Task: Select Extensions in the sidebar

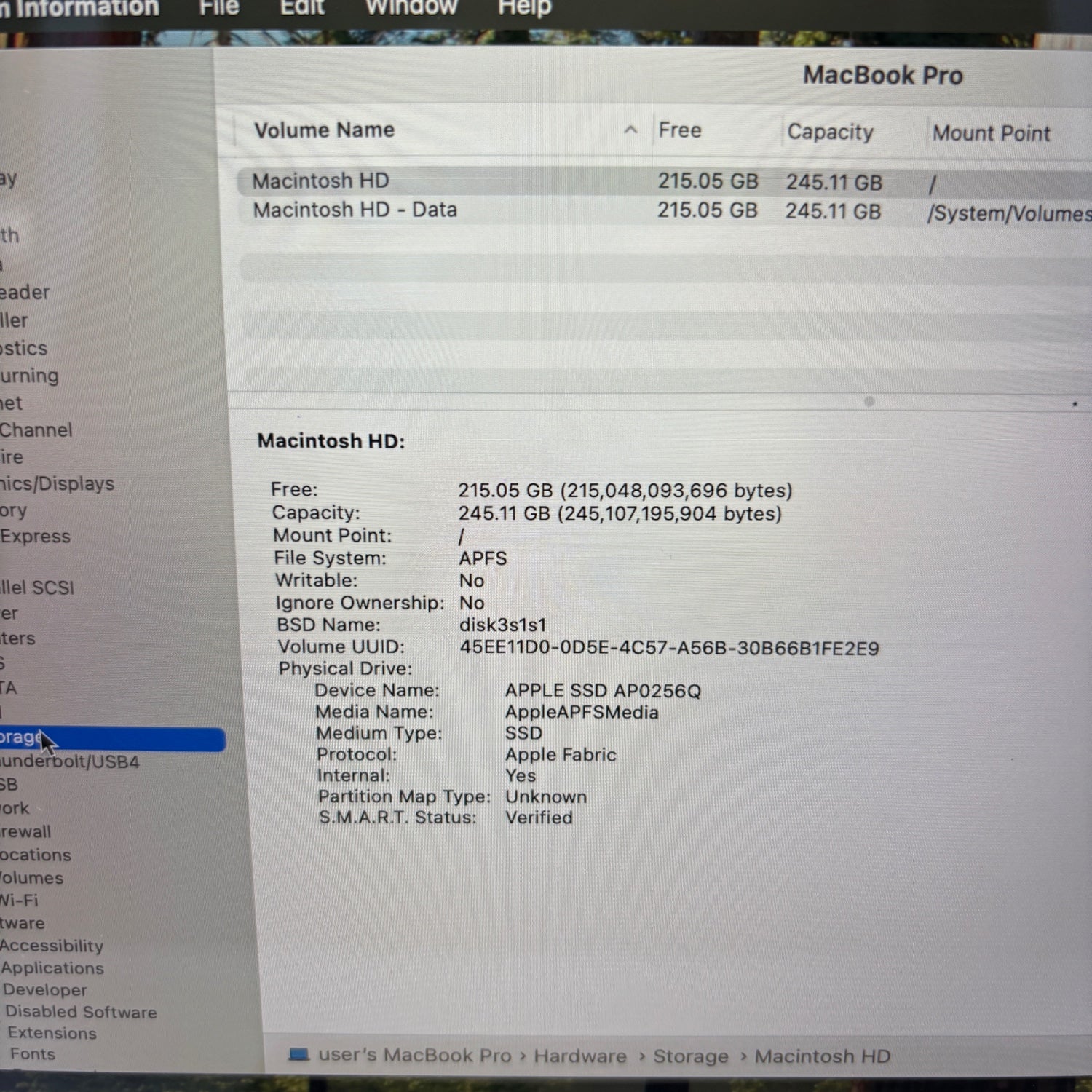Action: pos(52,1033)
